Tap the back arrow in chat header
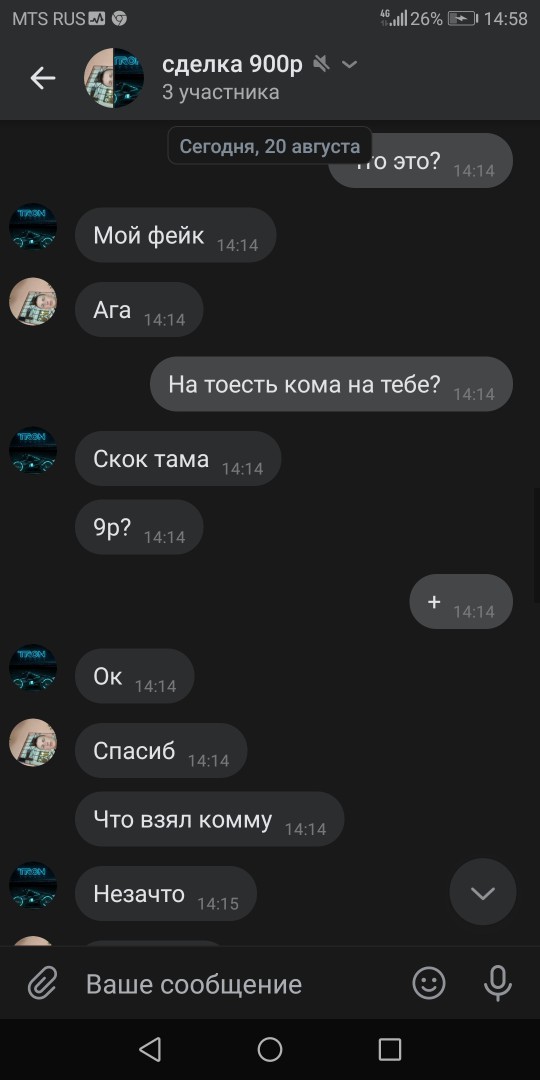 point(43,79)
